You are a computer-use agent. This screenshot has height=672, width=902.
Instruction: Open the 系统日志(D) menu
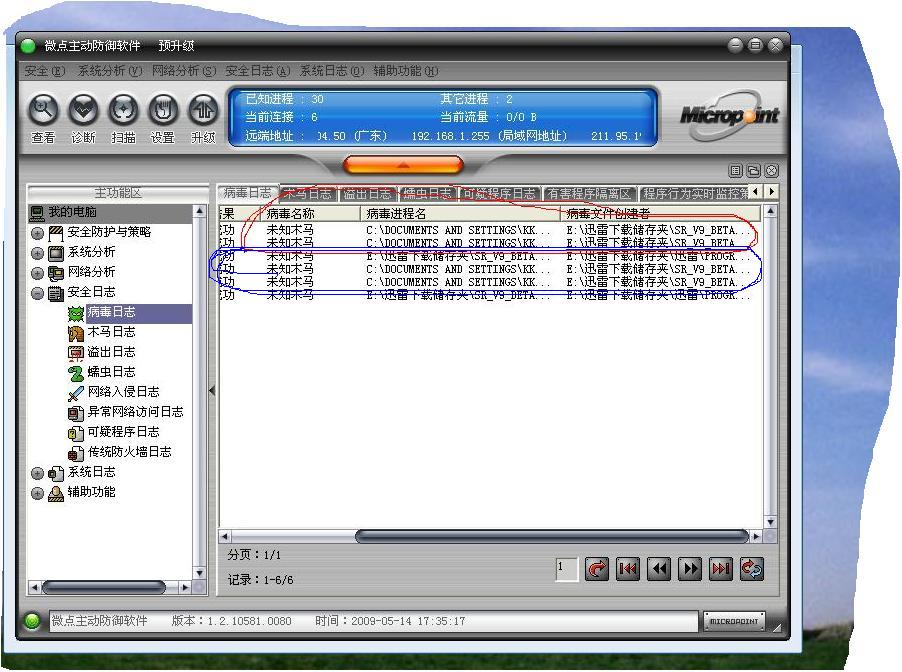[x=331, y=71]
